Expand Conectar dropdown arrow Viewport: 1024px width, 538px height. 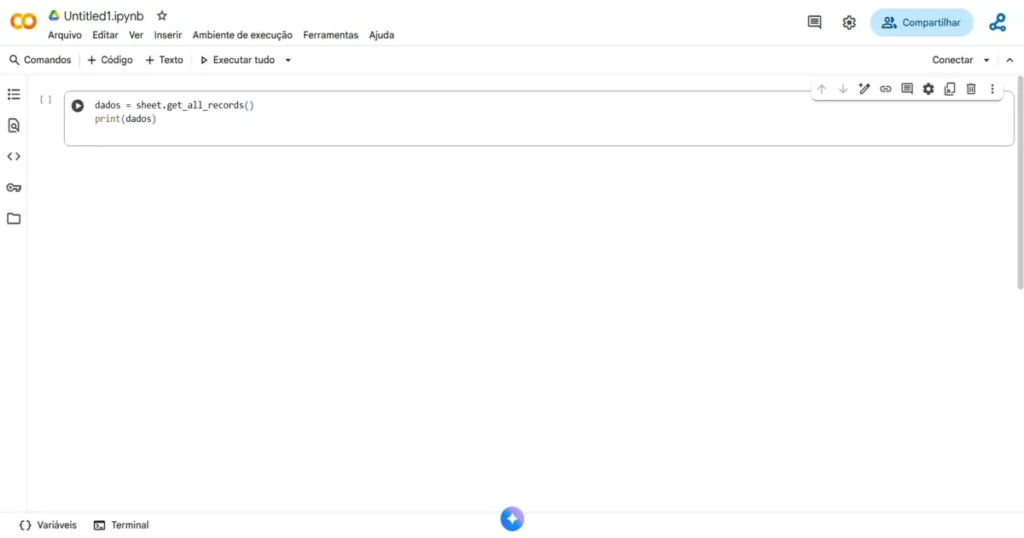click(987, 60)
